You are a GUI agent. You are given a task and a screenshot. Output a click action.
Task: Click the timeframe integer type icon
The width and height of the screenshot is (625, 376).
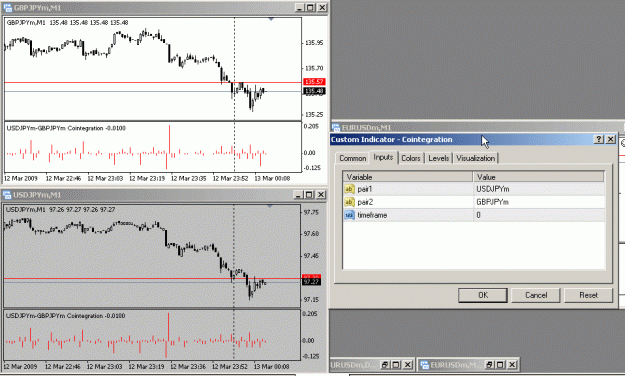[349, 215]
